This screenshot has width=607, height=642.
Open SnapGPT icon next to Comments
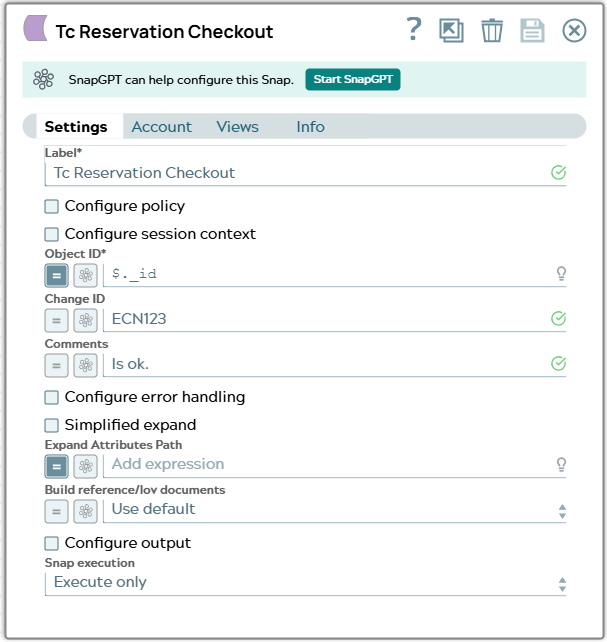(86, 365)
